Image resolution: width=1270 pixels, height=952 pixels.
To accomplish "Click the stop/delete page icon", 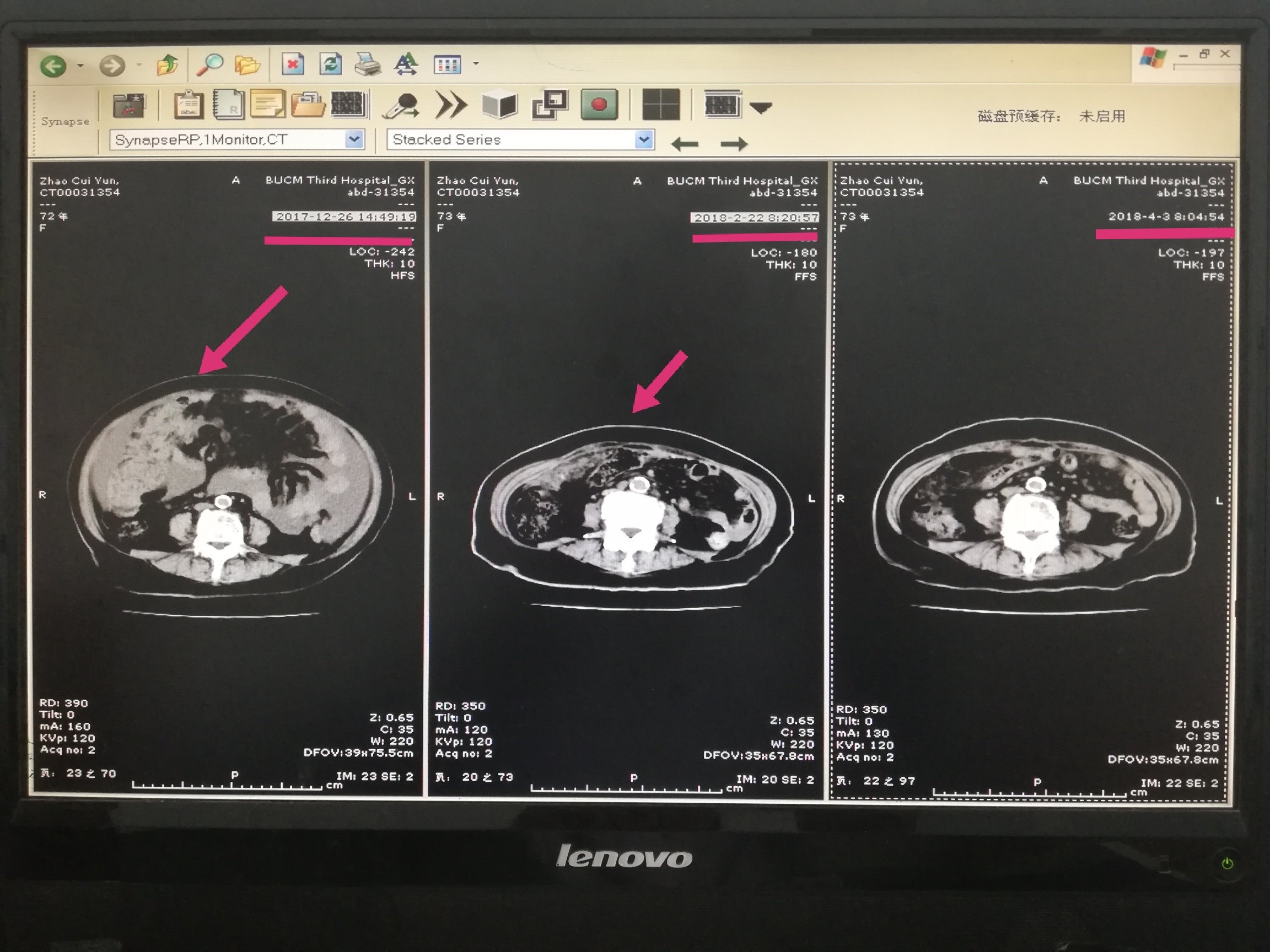I will coord(293,64).
